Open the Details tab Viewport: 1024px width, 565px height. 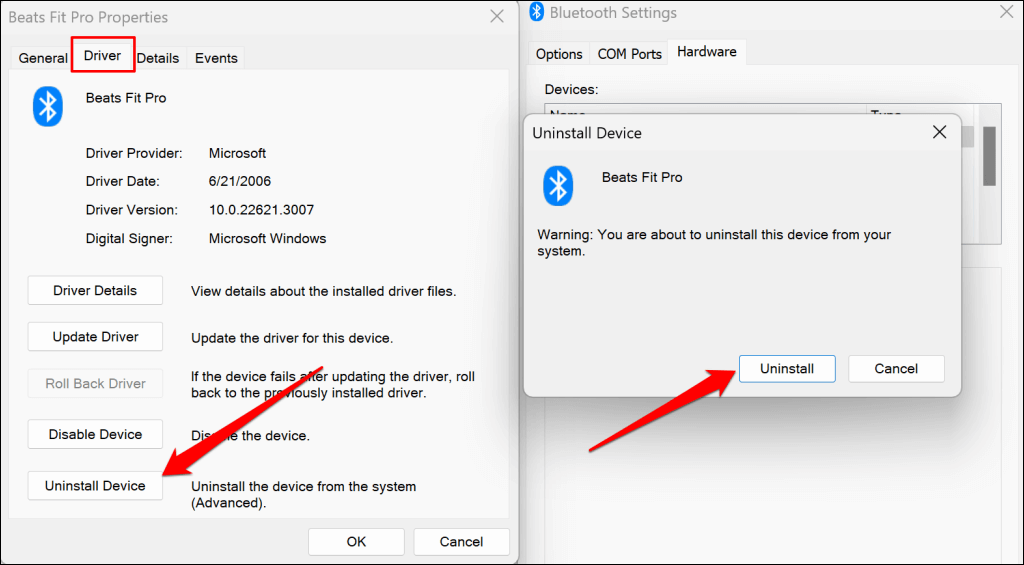(158, 58)
